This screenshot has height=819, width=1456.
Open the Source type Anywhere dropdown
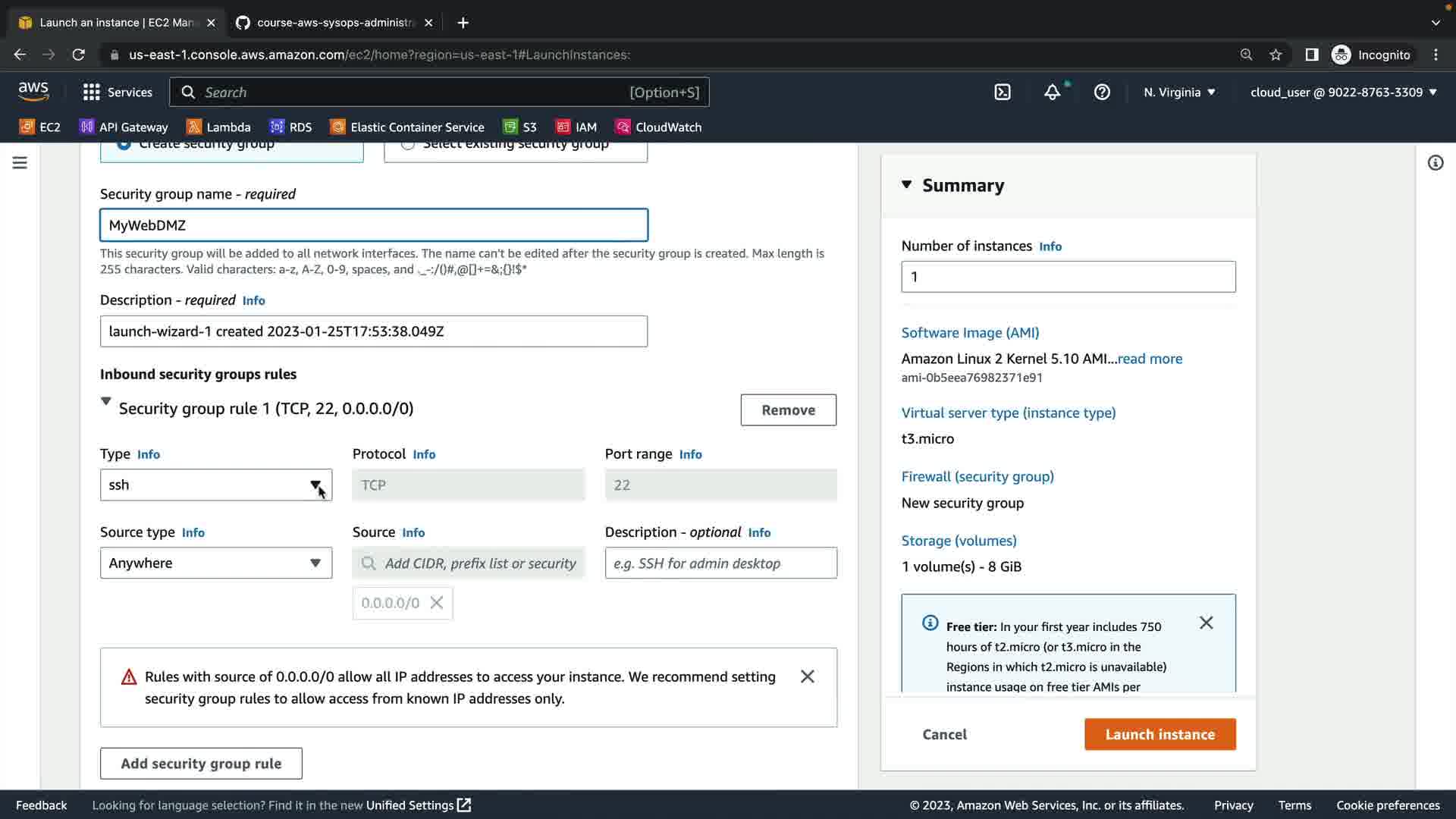pyautogui.click(x=216, y=563)
